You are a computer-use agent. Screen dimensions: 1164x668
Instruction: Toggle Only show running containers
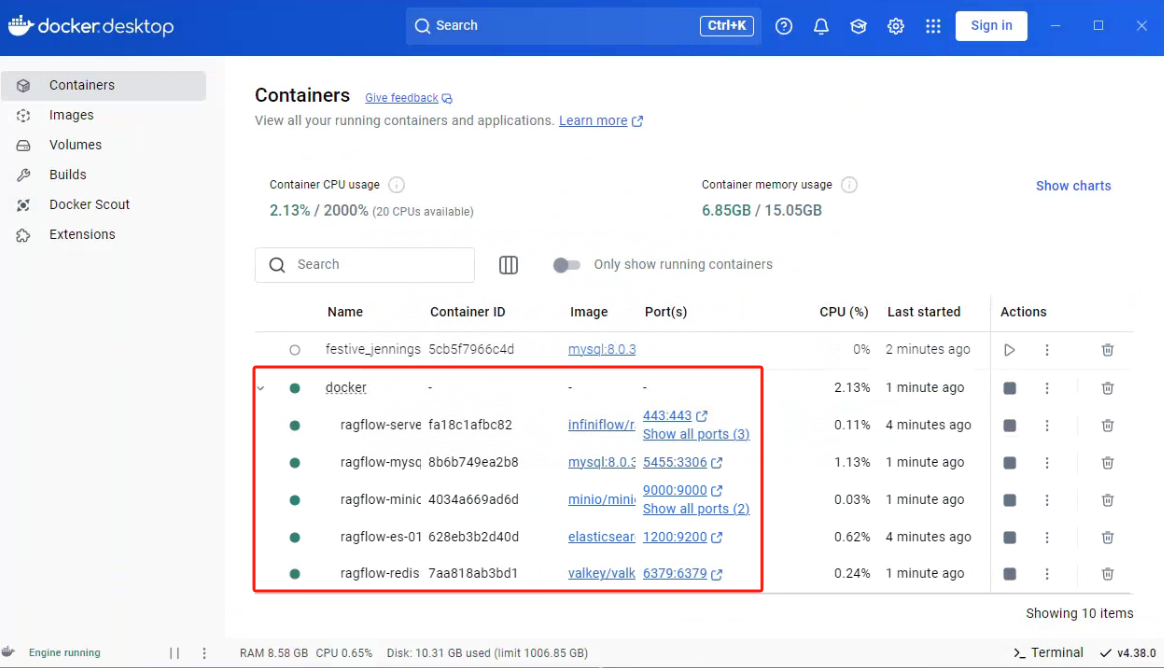coord(567,265)
